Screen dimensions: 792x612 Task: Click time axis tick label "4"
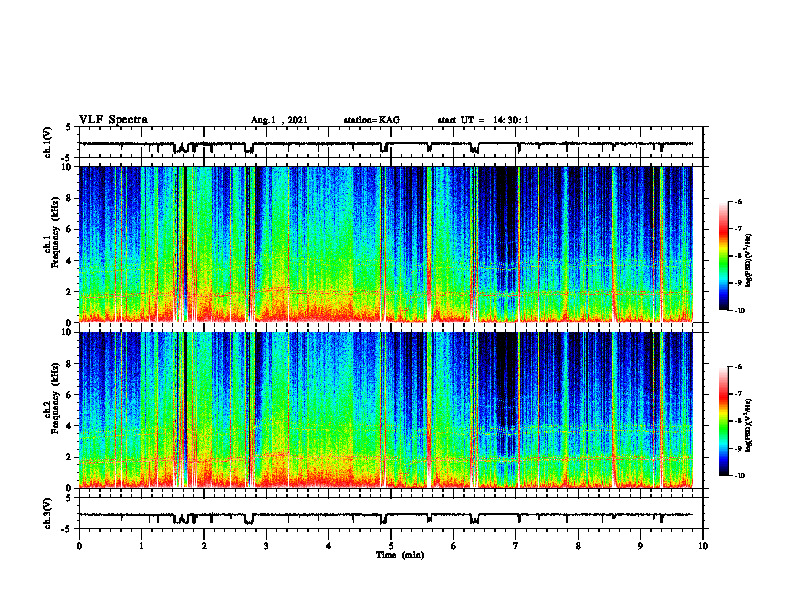click(x=329, y=546)
